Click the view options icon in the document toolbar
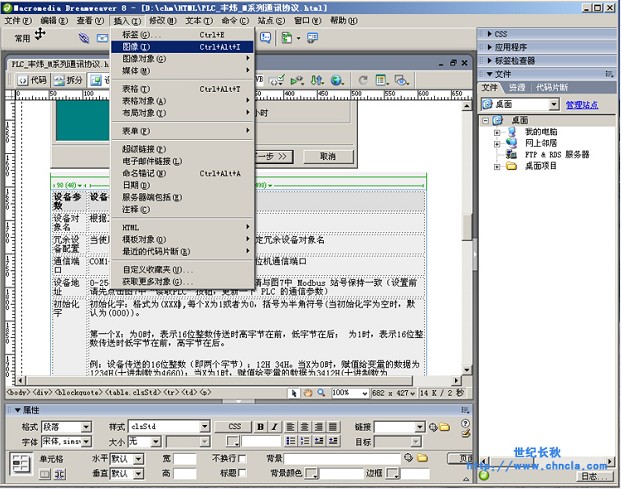 pos(382,80)
